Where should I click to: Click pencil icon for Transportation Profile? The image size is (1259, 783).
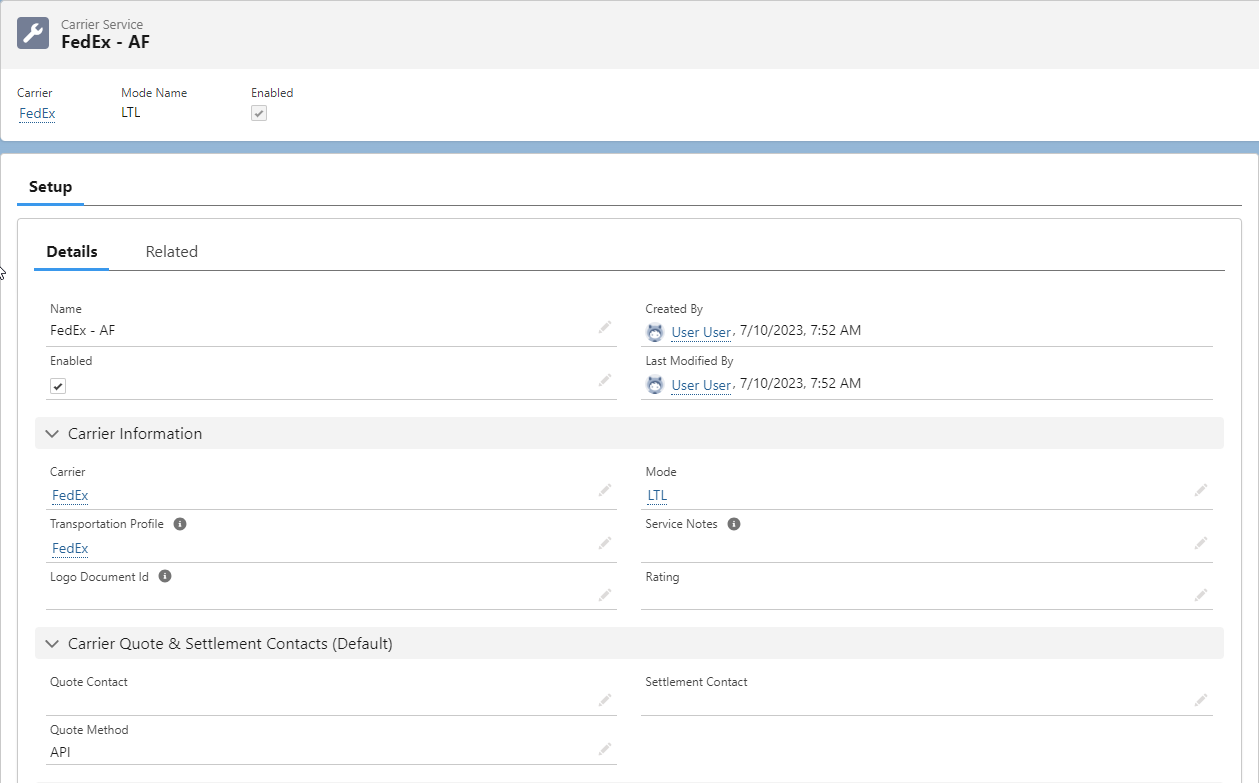[605, 543]
